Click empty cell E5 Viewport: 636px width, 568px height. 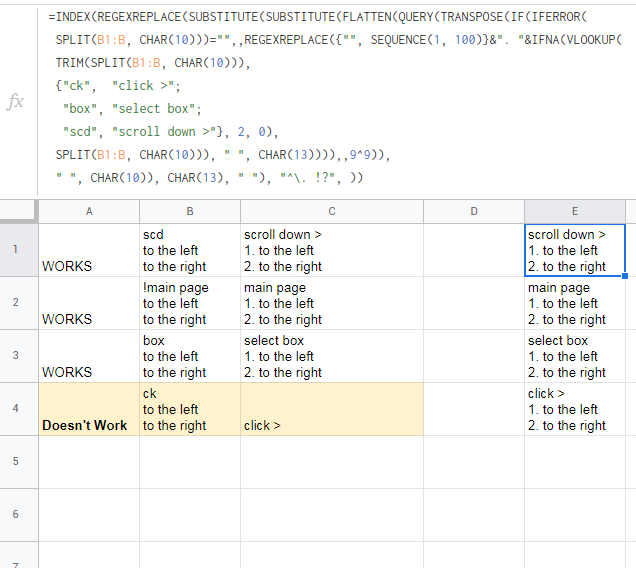[x=575, y=462]
